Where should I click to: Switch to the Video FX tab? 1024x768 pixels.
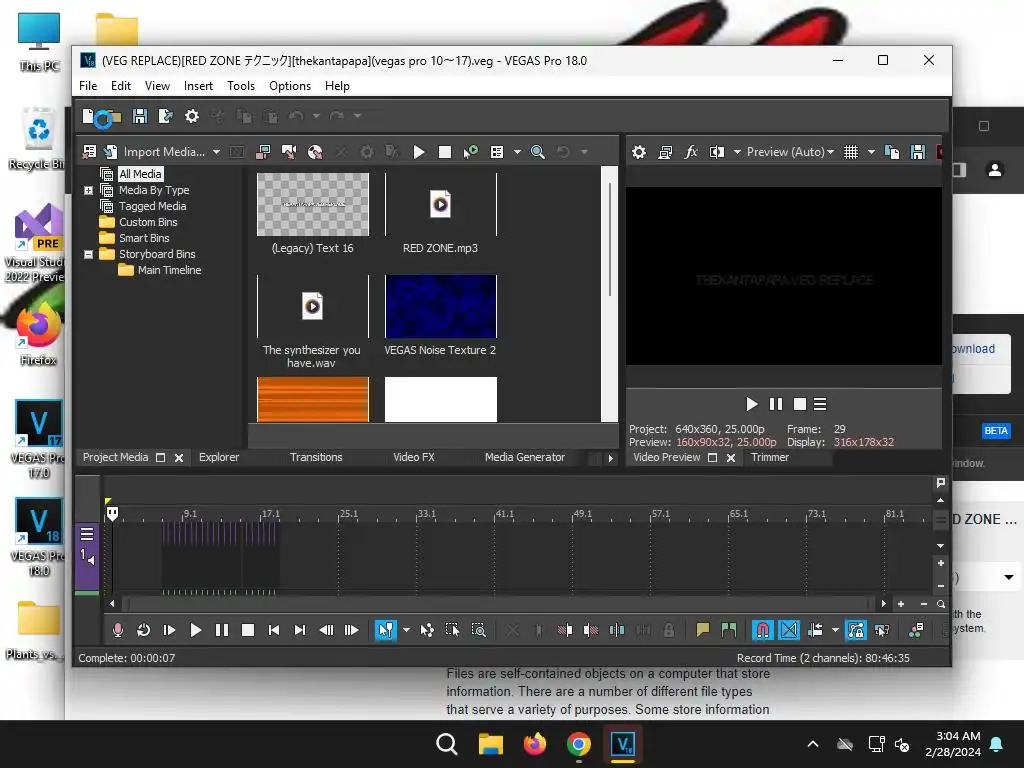coord(413,457)
